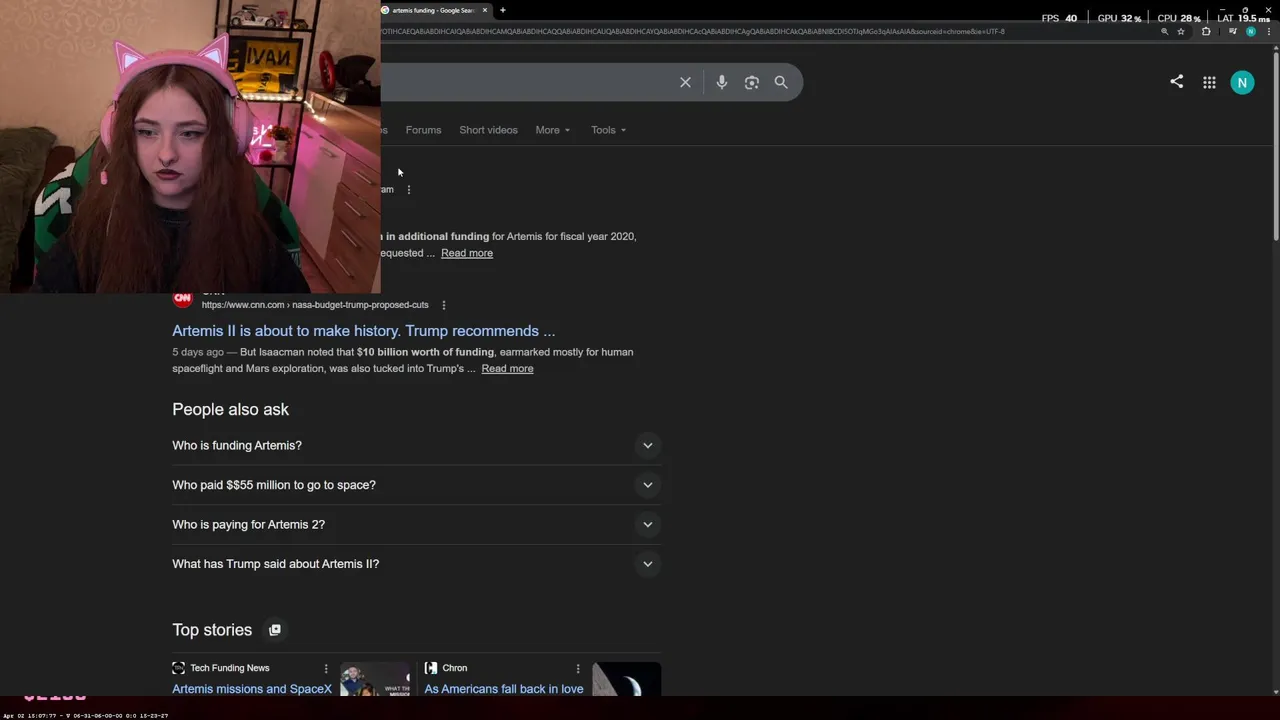Viewport: 1280px width, 720px height.
Task: Switch to the Forums tab
Action: click(423, 130)
